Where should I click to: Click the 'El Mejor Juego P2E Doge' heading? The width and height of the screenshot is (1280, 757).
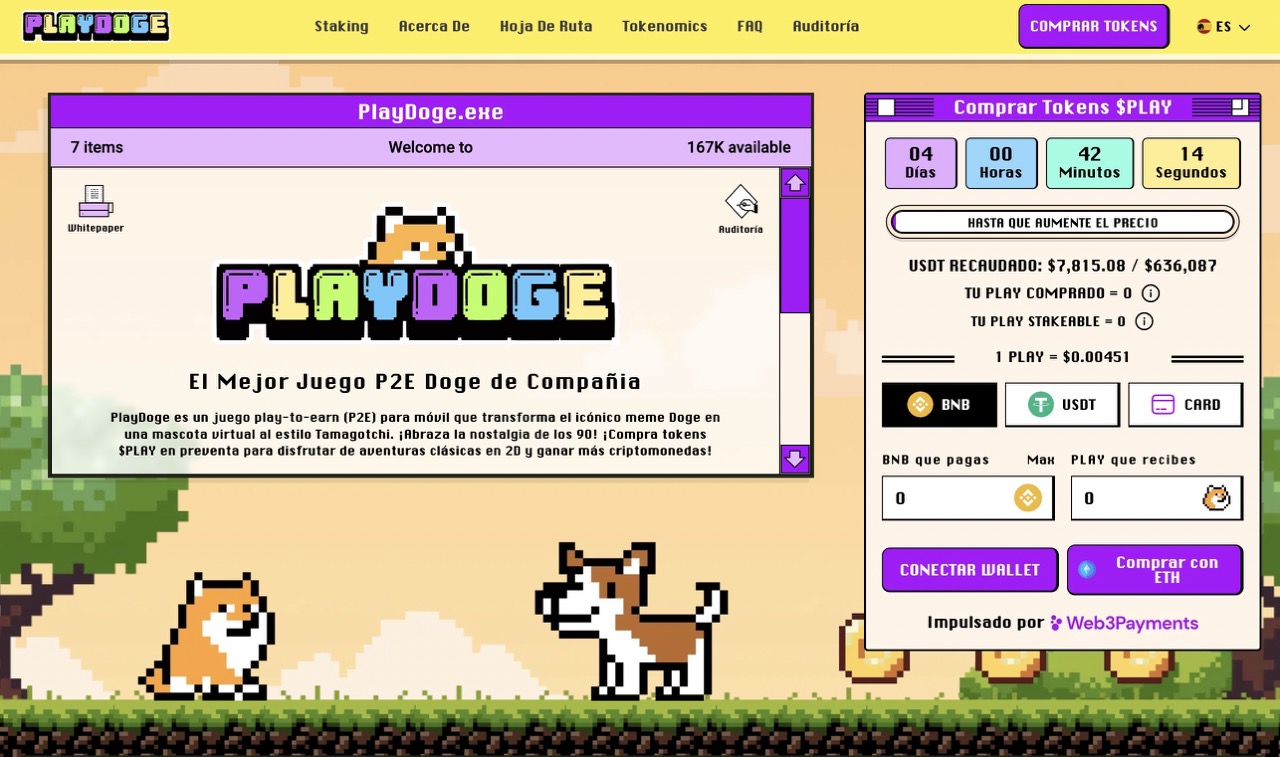415,381
